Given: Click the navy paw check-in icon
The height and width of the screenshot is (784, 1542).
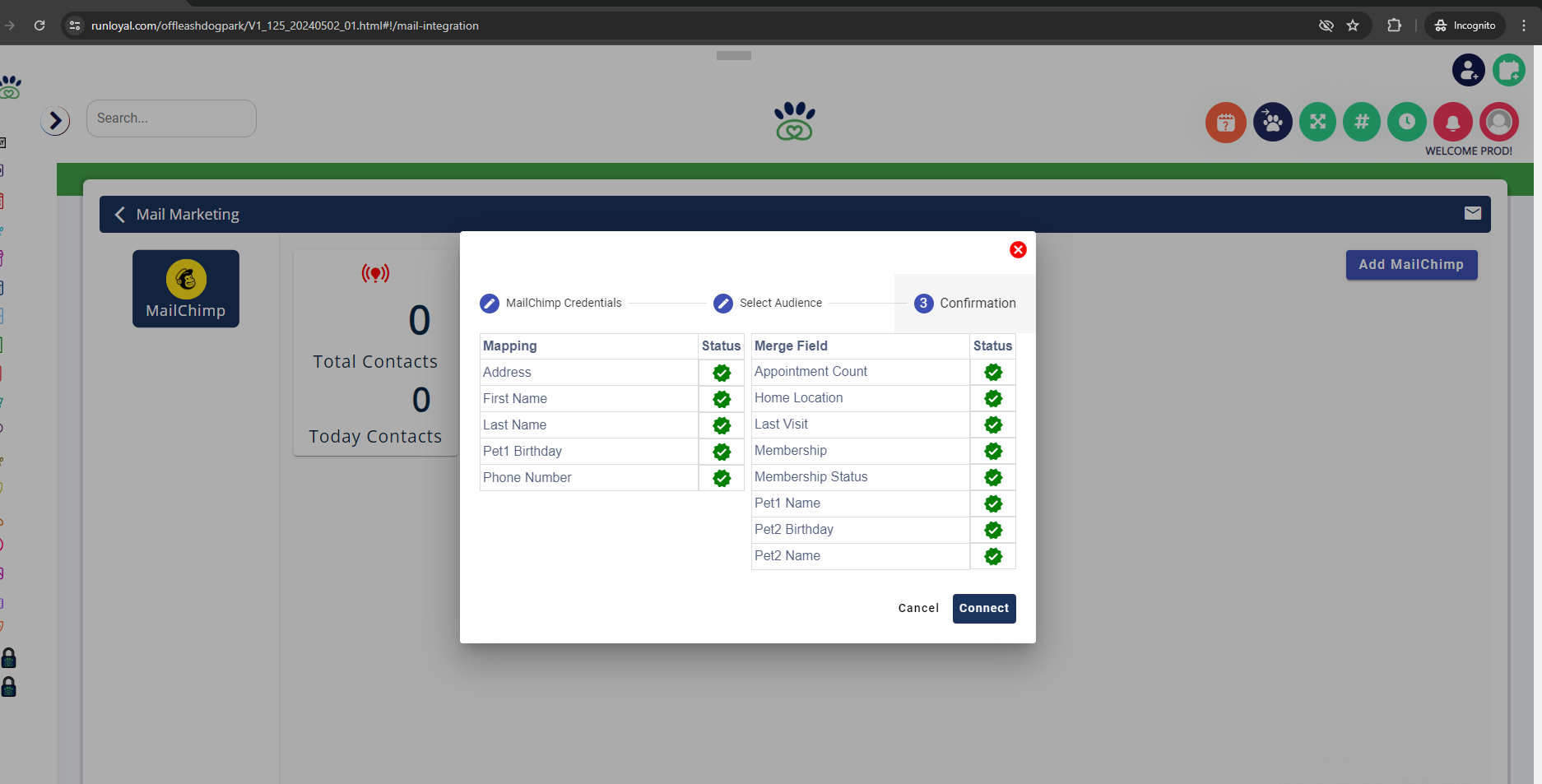Looking at the screenshot, I should (x=1273, y=123).
